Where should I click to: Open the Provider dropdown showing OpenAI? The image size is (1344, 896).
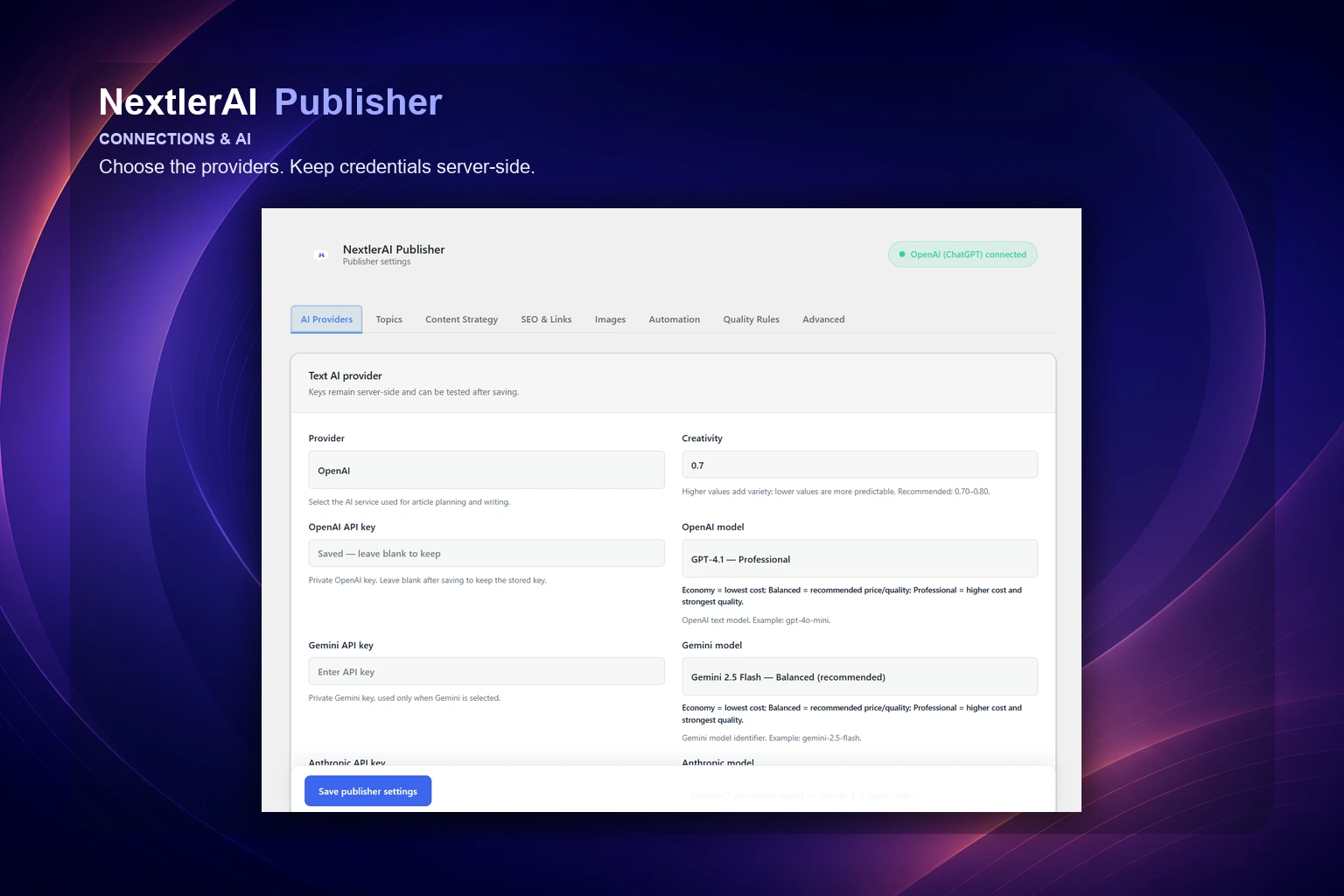[486, 470]
